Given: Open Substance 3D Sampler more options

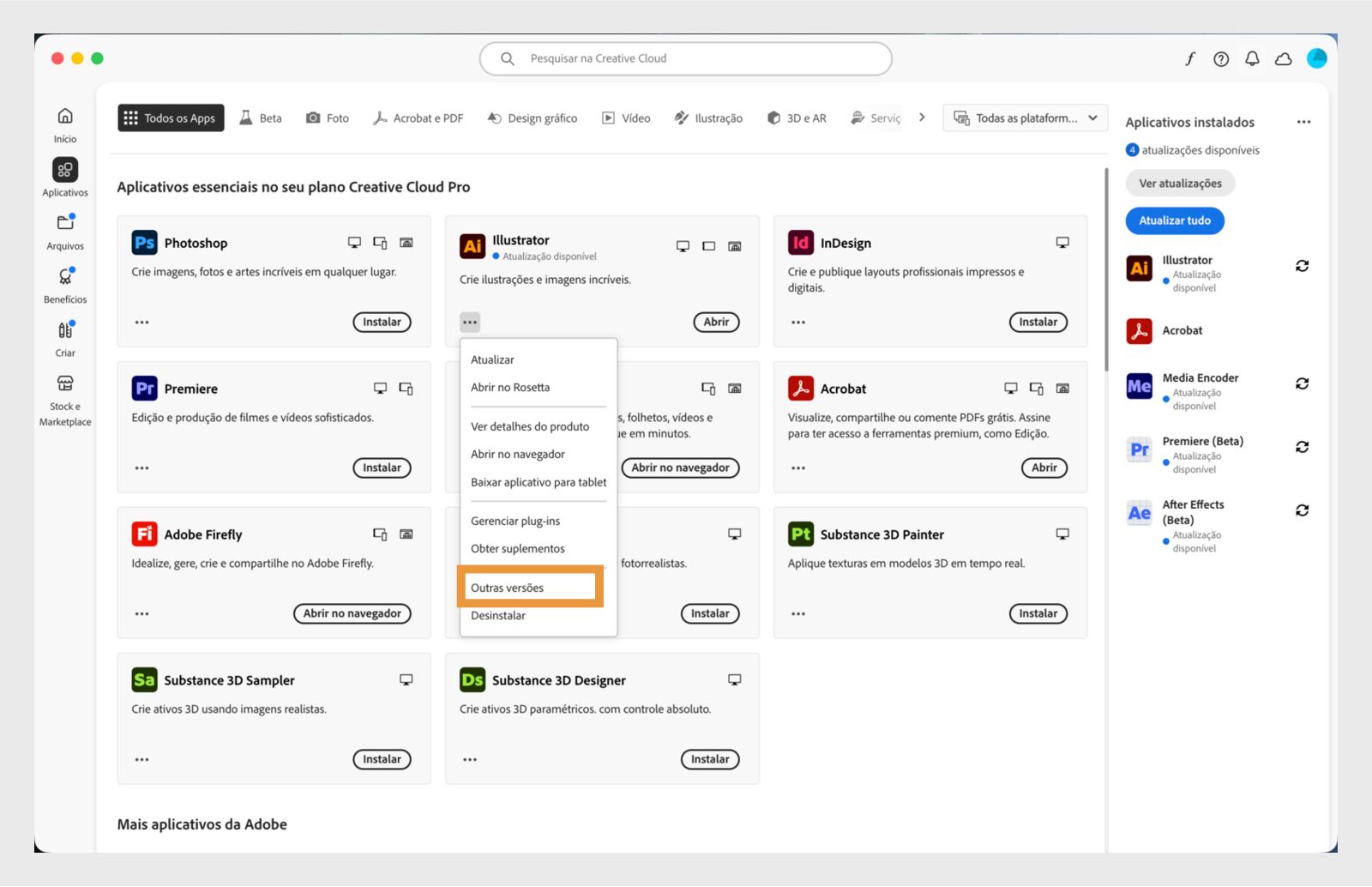Looking at the screenshot, I should coord(141,760).
